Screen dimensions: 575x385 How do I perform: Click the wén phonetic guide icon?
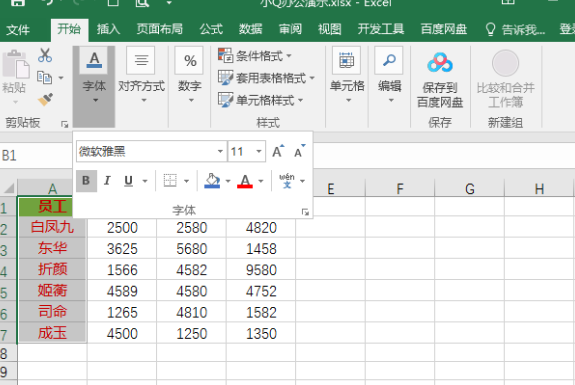(287, 181)
